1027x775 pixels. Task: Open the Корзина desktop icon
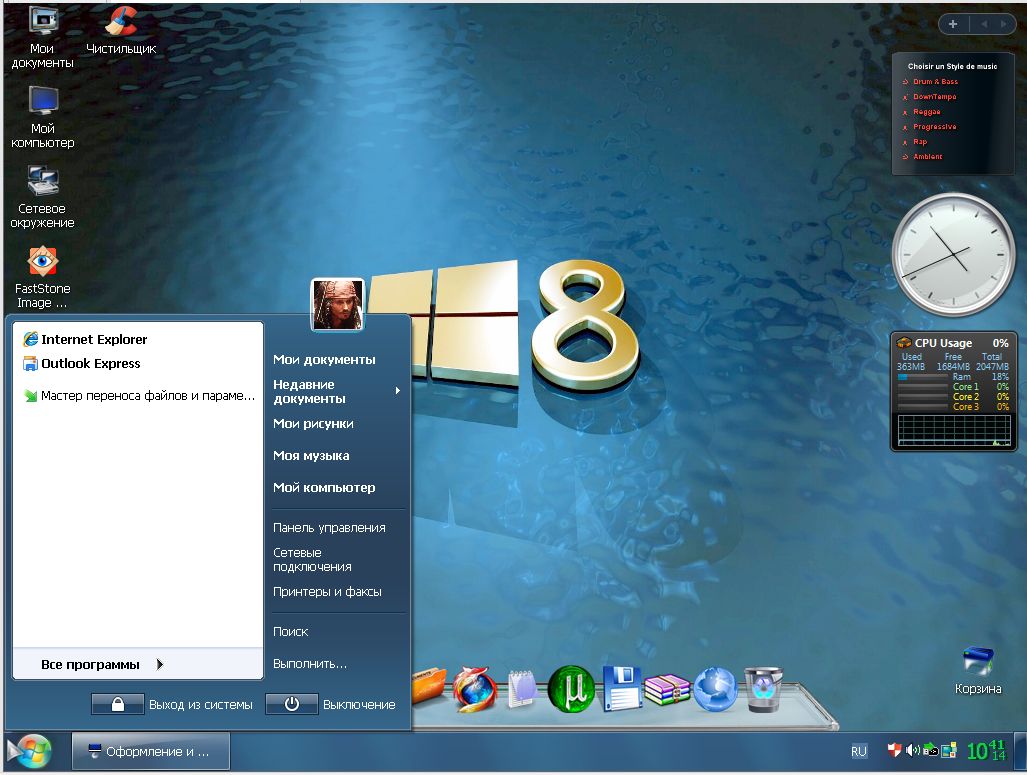tap(978, 670)
